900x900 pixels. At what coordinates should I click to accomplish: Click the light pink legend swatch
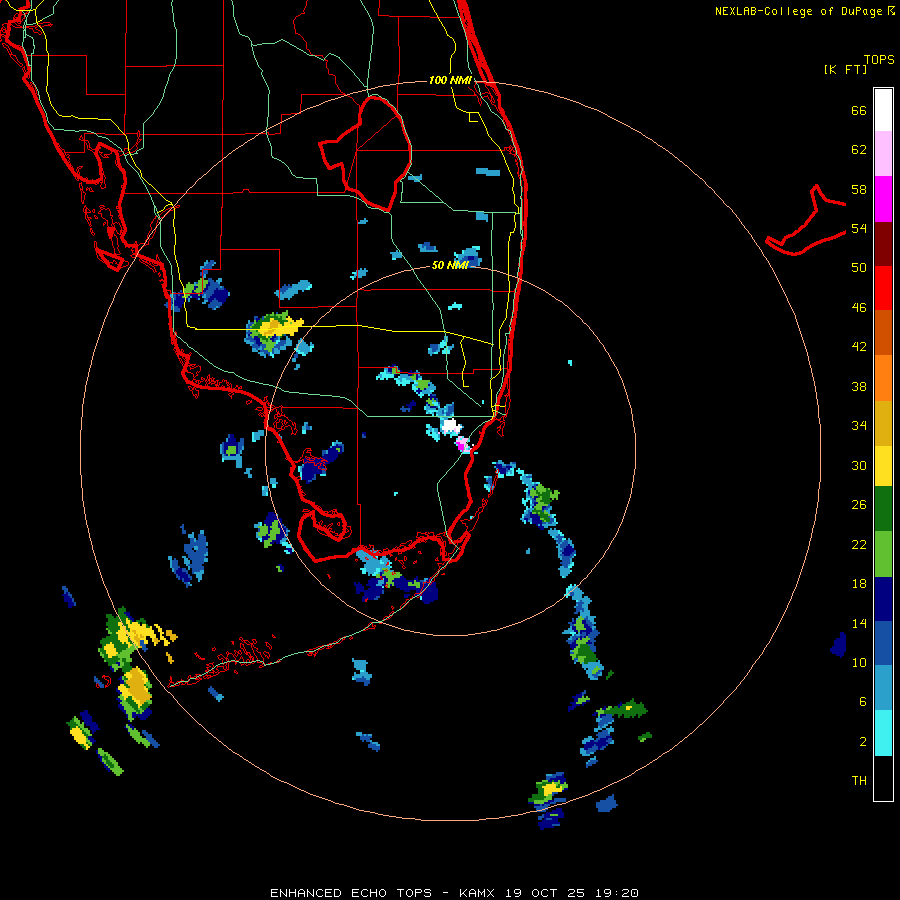pyautogui.click(x=883, y=154)
